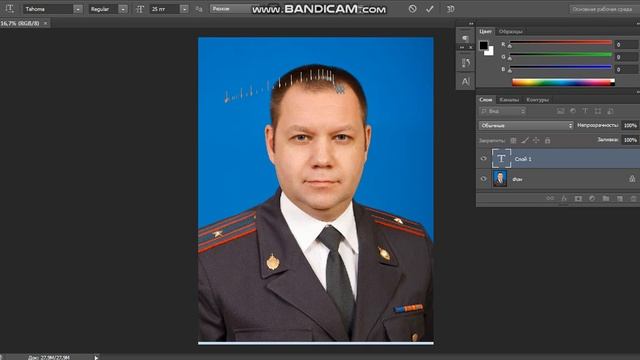640x360 pixels.
Task: Pick a color from the spectrum ramp
Action: [563, 82]
